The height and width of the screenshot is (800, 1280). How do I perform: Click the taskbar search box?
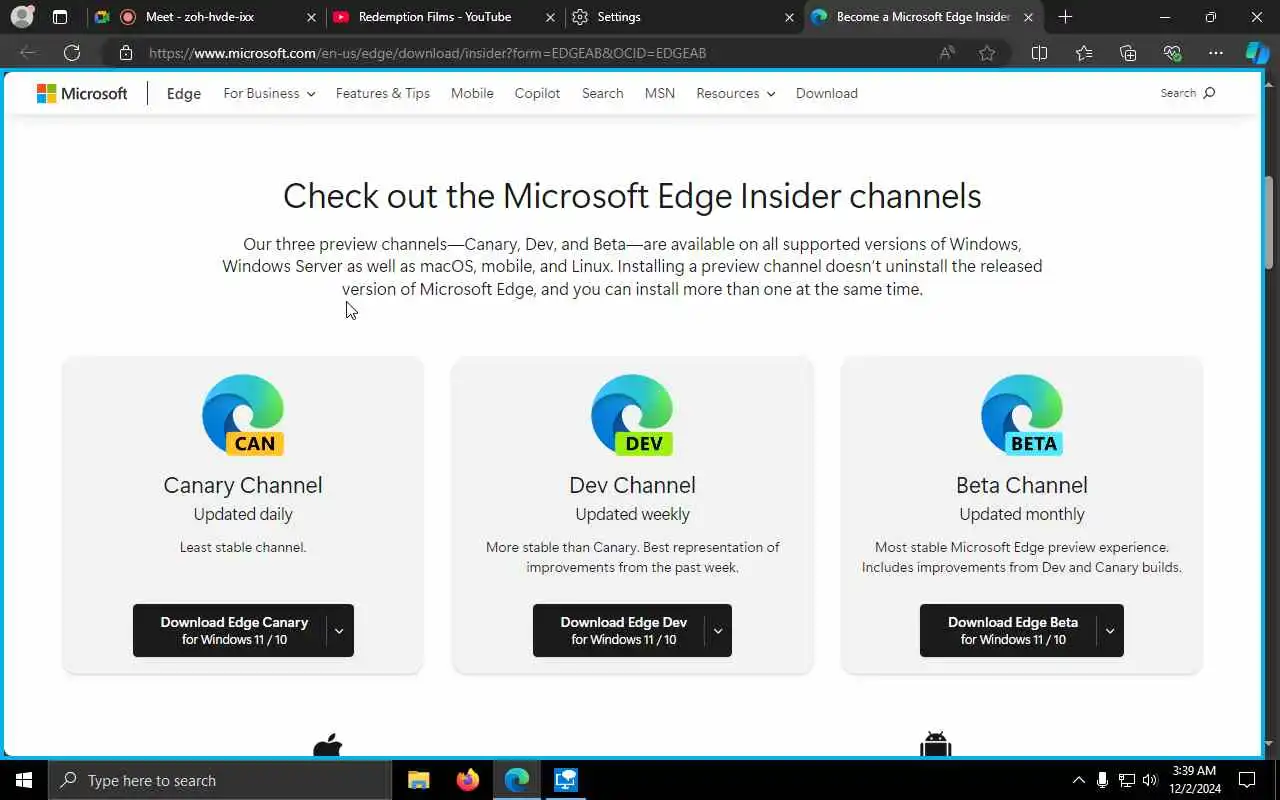[220, 780]
